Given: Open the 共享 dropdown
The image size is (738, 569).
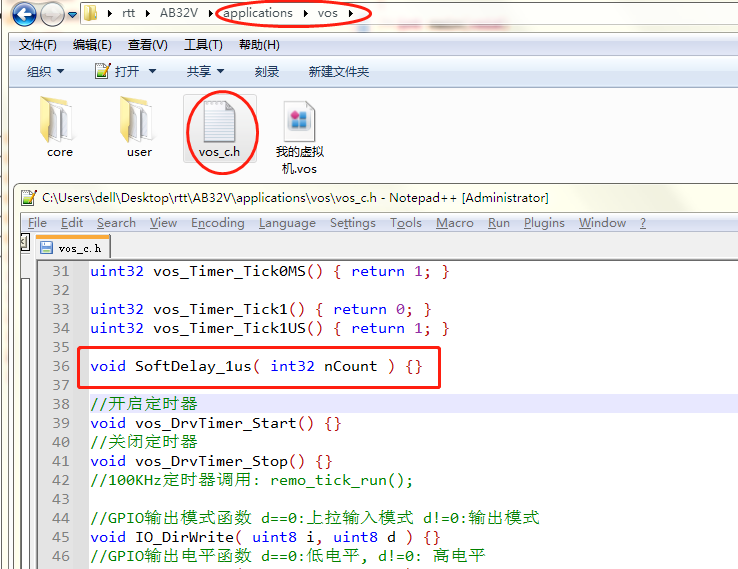Looking at the screenshot, I should point(205,72).
